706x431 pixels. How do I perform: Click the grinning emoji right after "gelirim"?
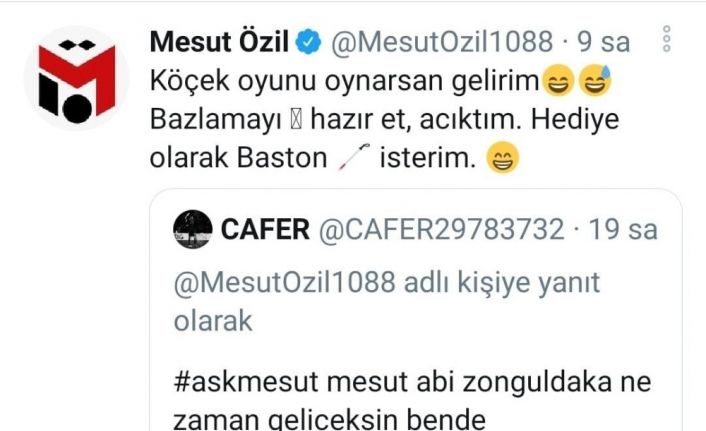[558, 81]
